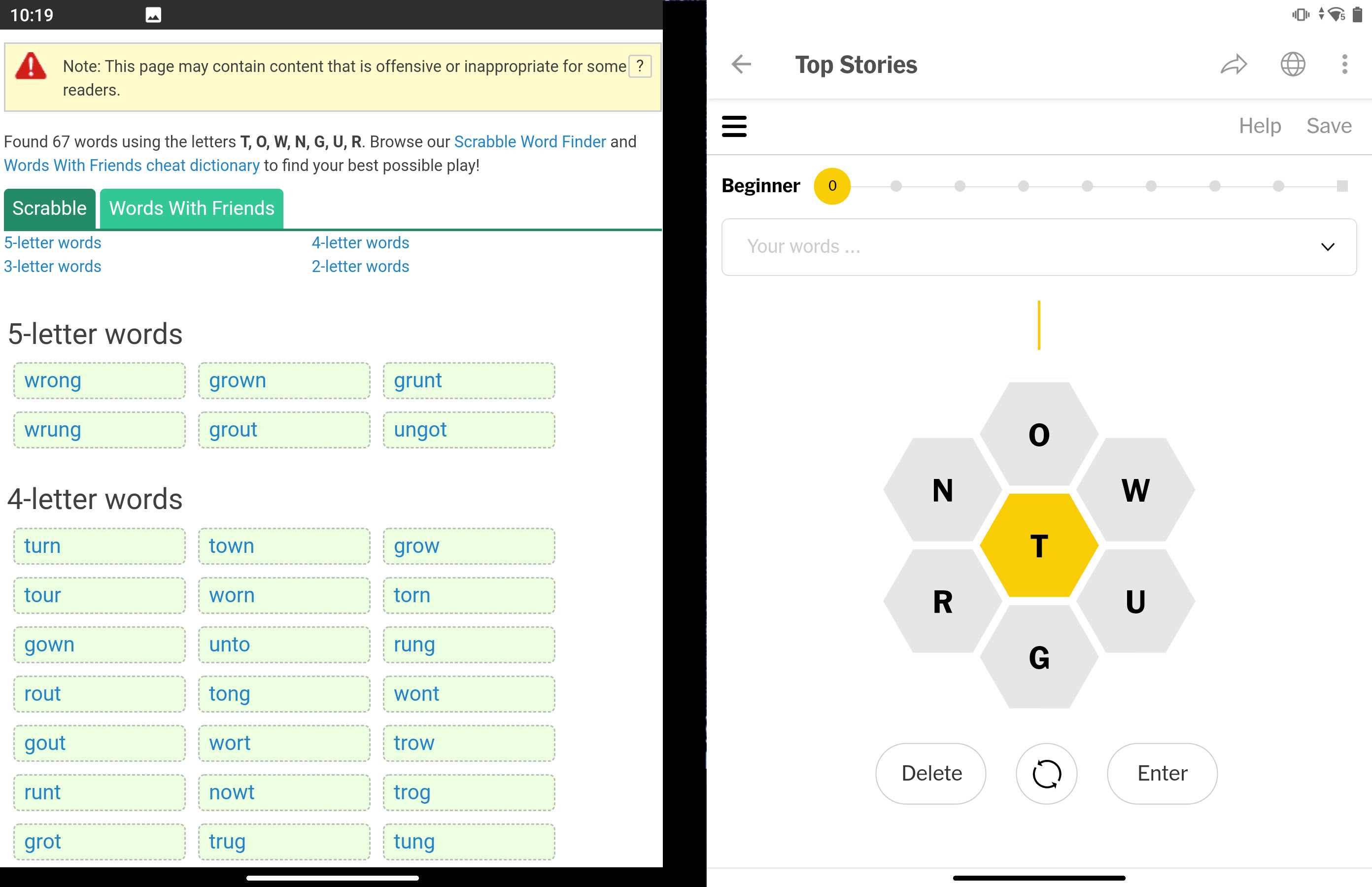The width and height of the screenshot is (1372, 887).
Task: Click the 3-letter words jump link
Action: (52, 265)
